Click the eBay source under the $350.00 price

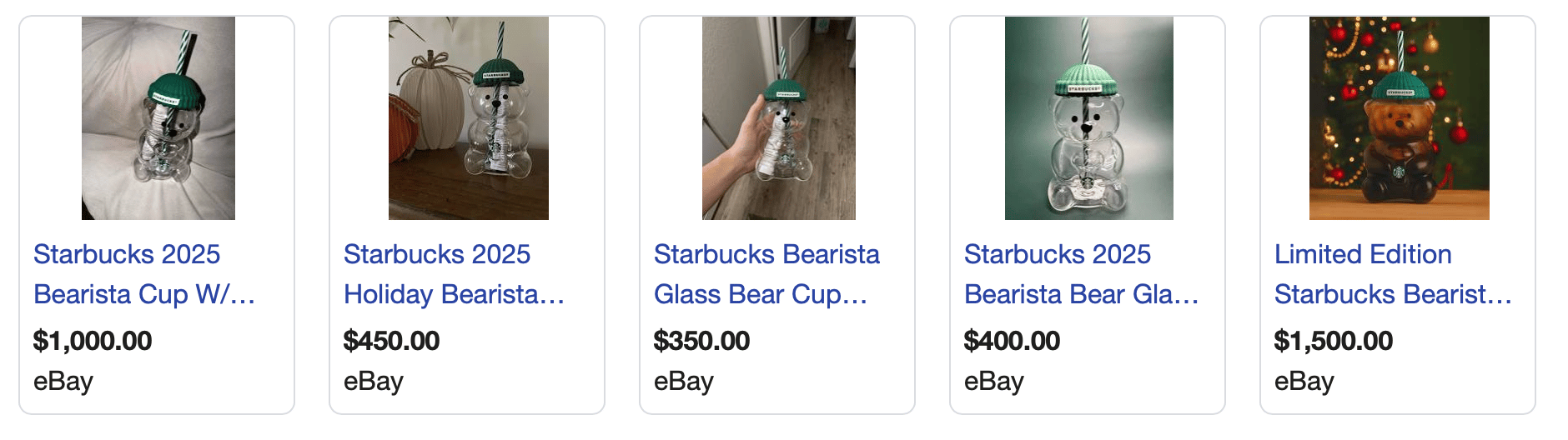(x=684, y=381)
